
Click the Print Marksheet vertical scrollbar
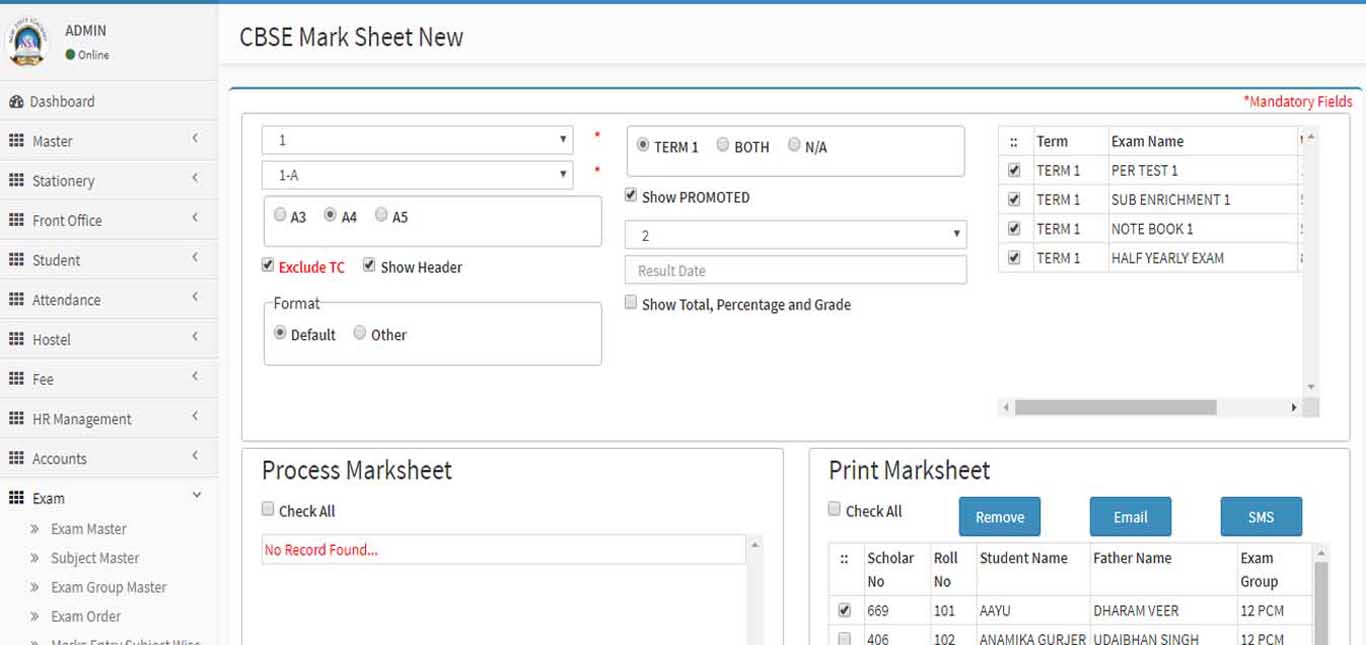1321,603
